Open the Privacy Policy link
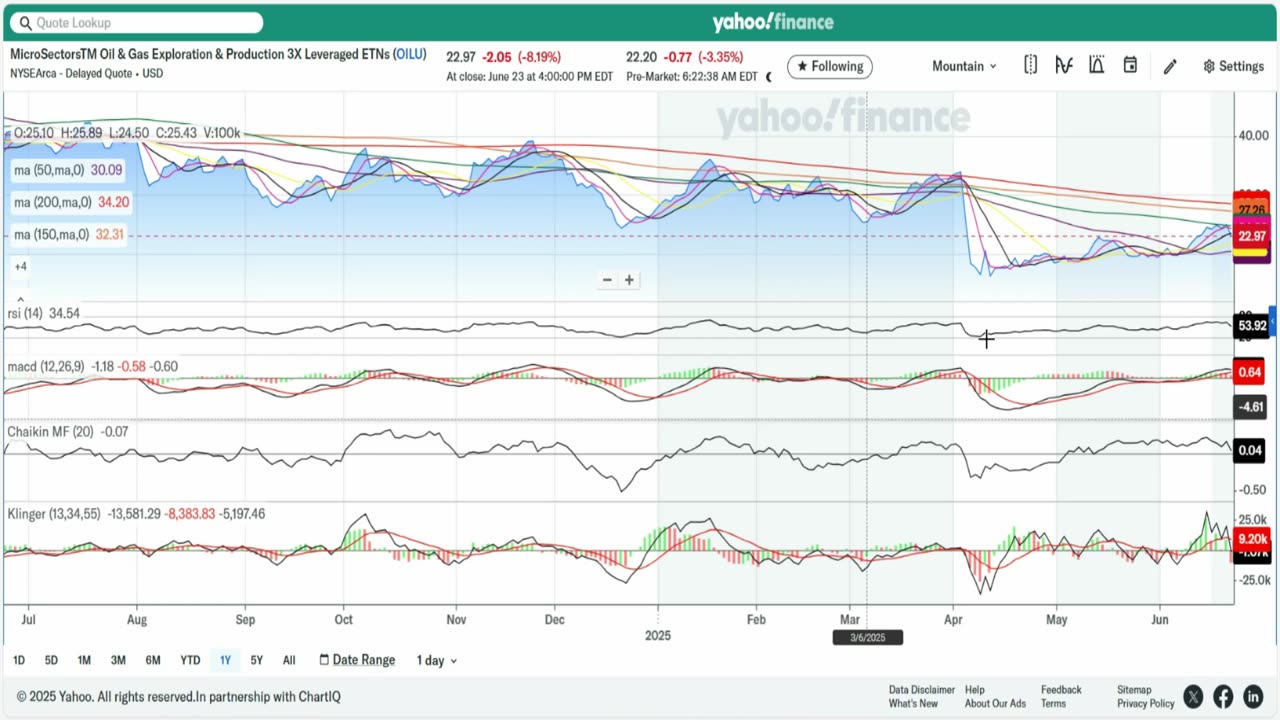Viewport: 1280px width, 720px height. tap(1146, 704)
